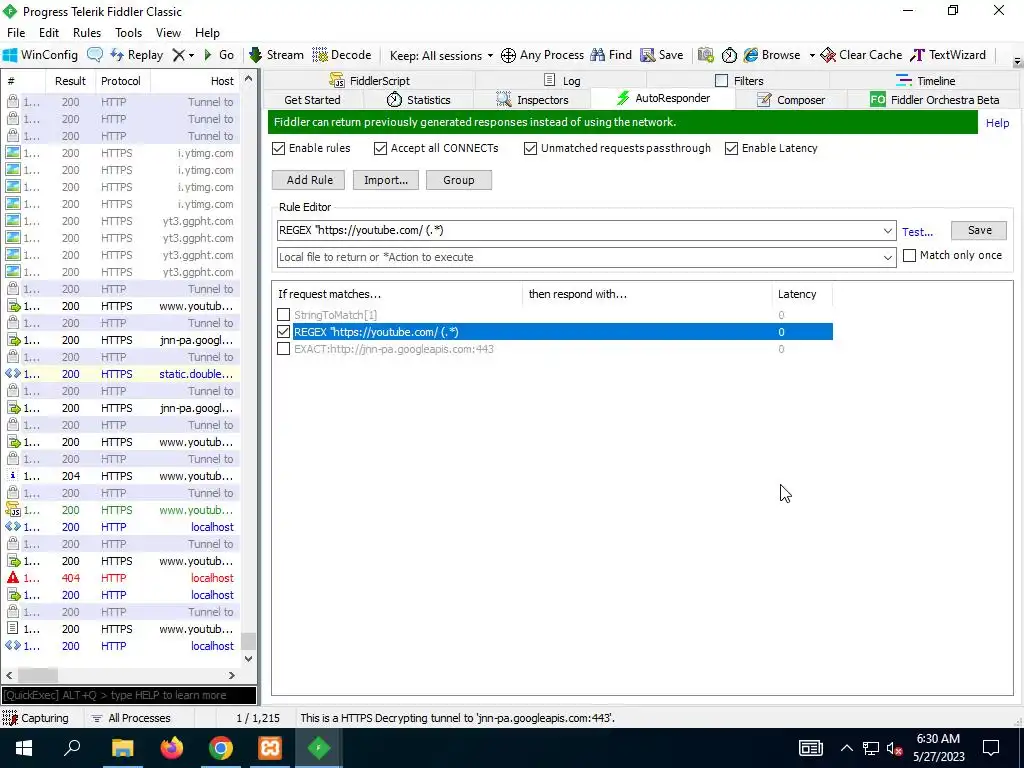Show hidden system tray icons
Screen dimensions: 1024x768
846,748
